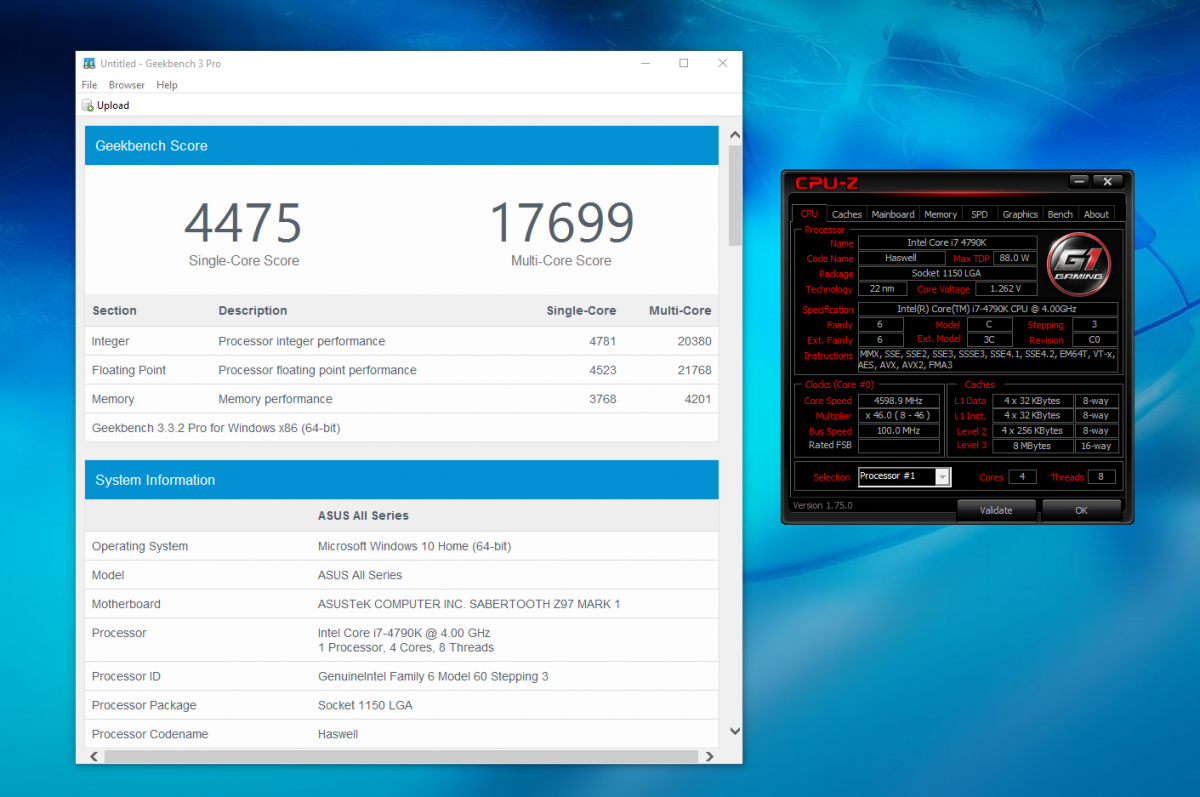Click the 17699 Multi-Core Score value

click(561, 223)
